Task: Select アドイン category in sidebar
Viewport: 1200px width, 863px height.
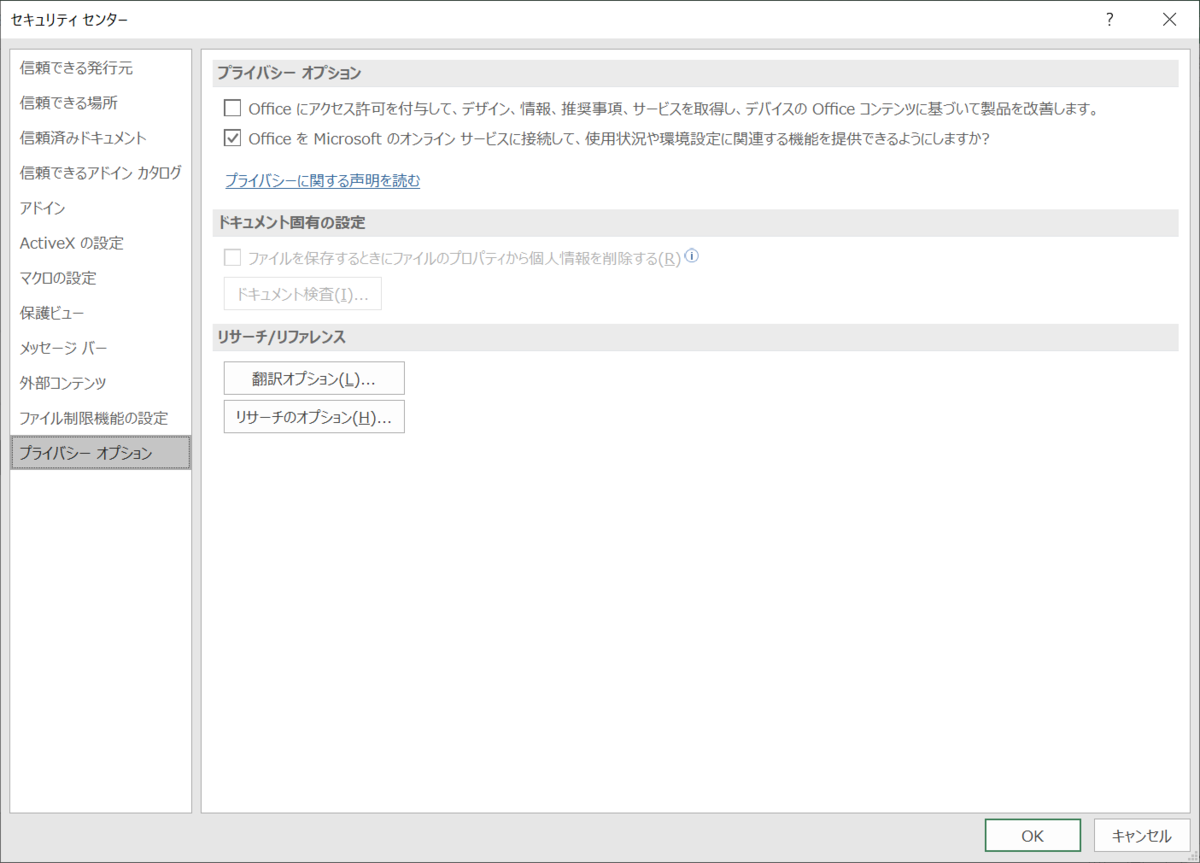Action: pyautogui.click(x=100, y=208)
